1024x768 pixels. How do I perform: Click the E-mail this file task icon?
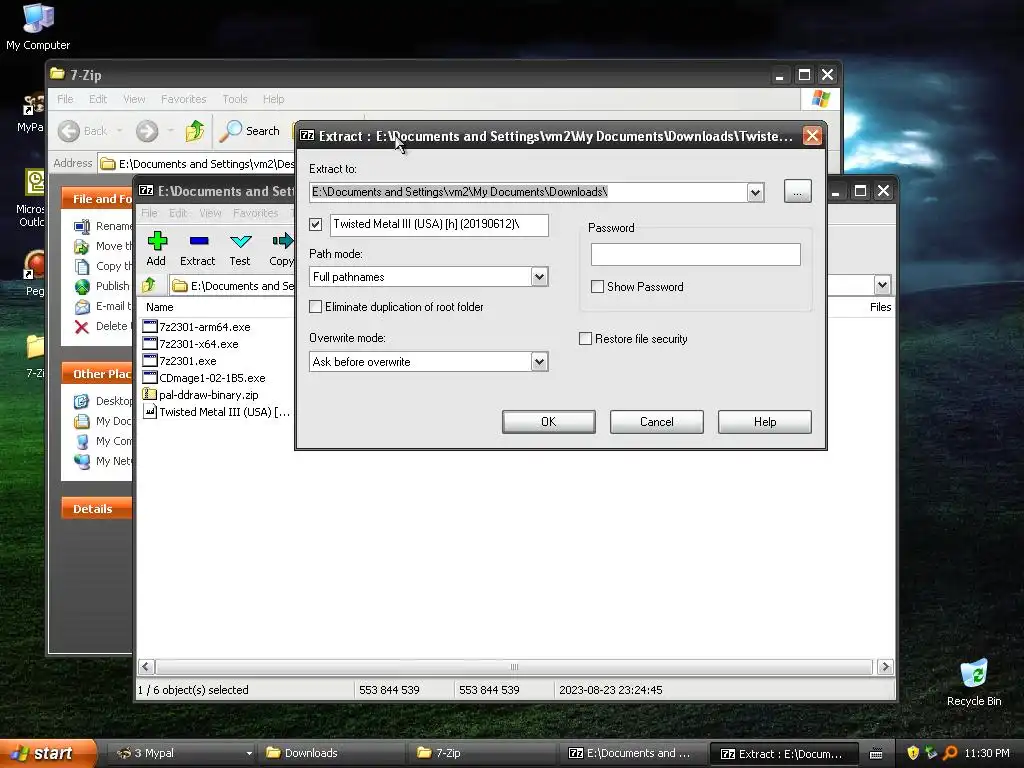coord(82,306)
